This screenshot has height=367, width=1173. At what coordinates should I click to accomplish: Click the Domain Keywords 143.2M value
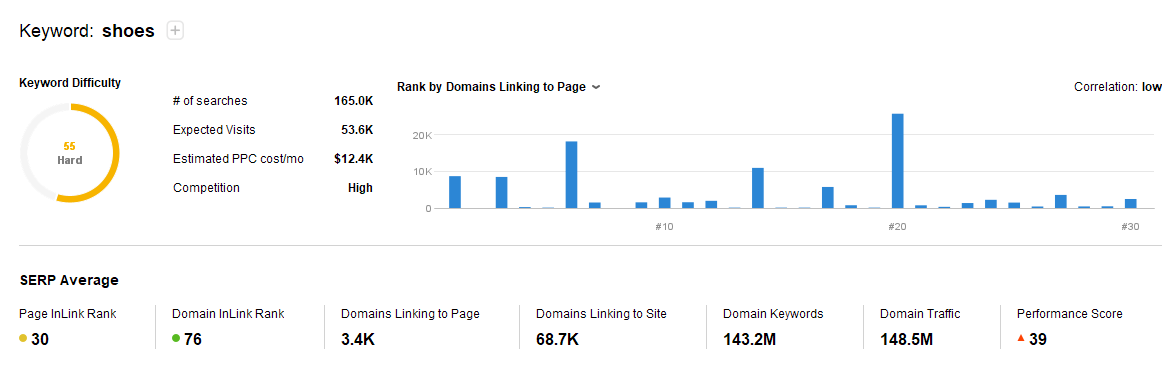click(x=750, y=339)
